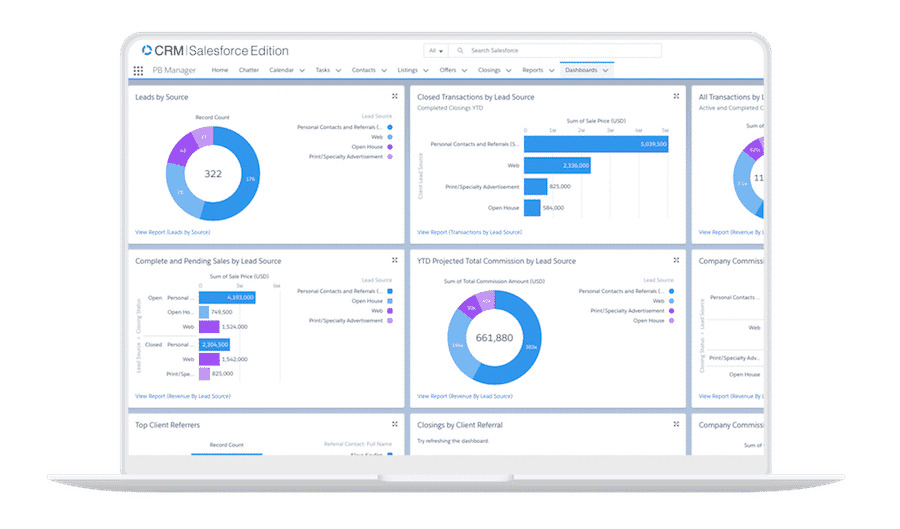This screenshot has height=529, width=900.
Task: Open the Reports tab dropdown arrow
Action: pyautogui.click(x=552, y=71)
